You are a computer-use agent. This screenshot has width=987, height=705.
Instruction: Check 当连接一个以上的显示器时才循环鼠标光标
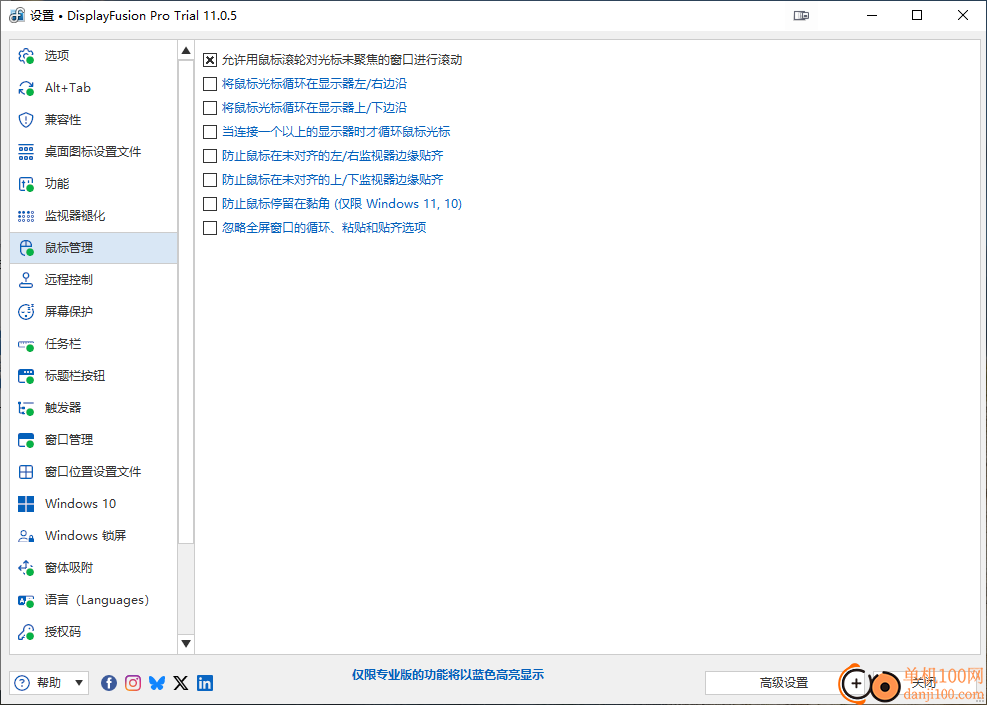click(x=210, y=132)
